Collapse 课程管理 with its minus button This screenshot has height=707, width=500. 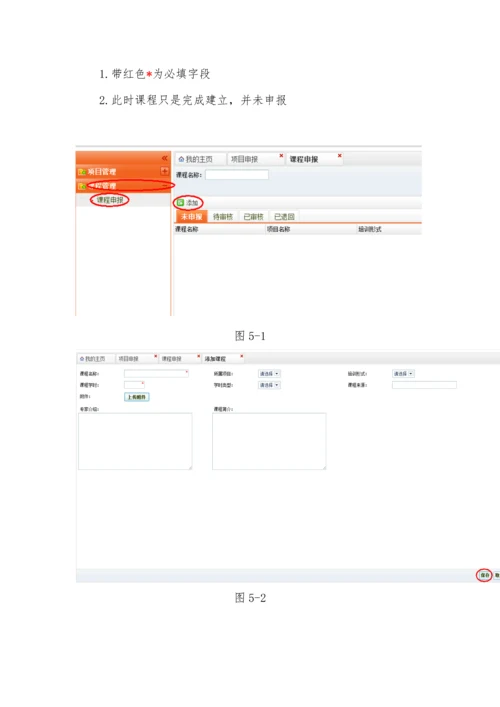tap(165, 185)
